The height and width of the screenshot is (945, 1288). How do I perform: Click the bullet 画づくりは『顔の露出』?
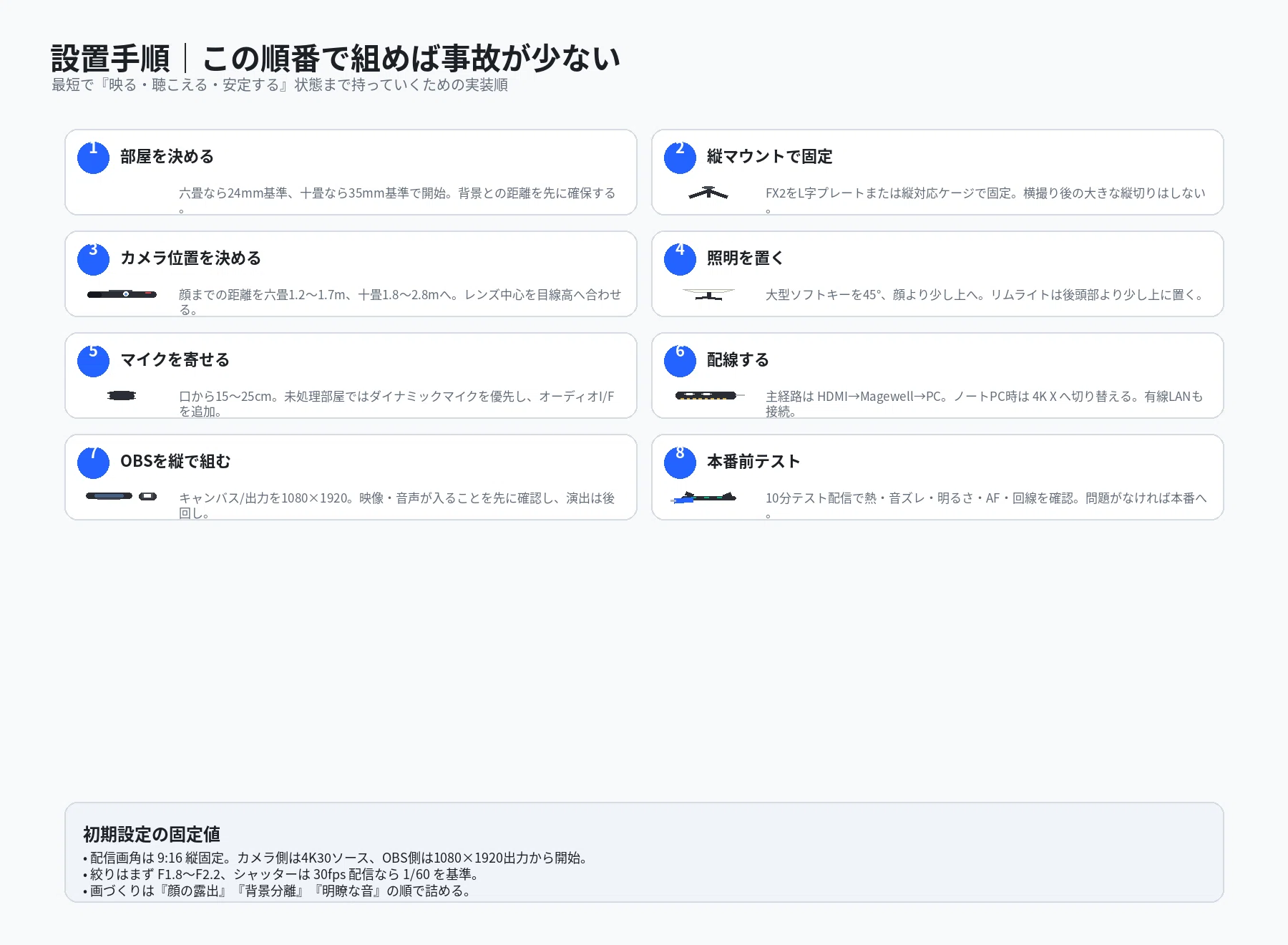[x=277, y=891]
